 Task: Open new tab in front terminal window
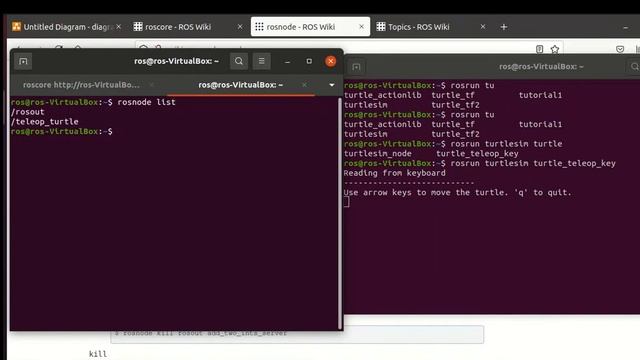click(x=23, y=61)
